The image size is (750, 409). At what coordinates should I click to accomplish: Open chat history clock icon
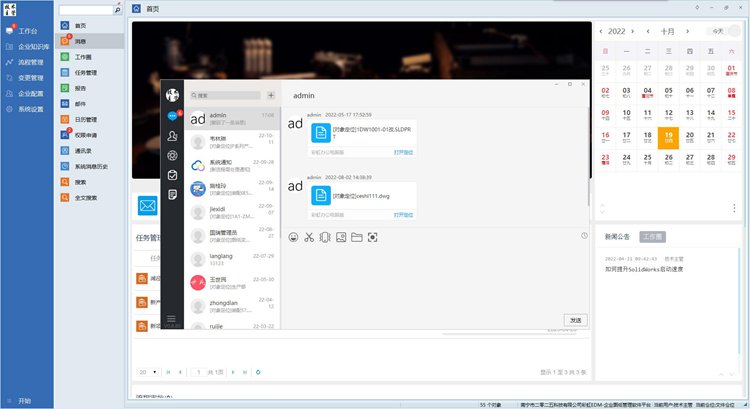[x=584, y=236]
